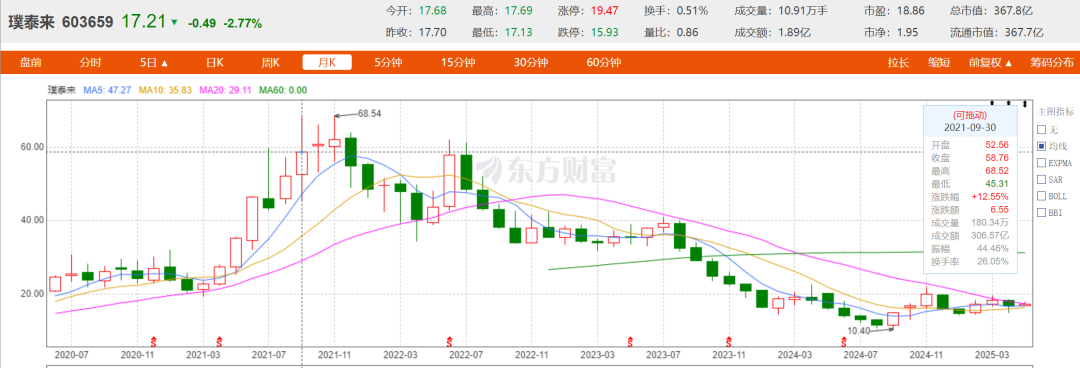Click the red dividend marker near 2022-07
Viewport: 1080px width, 368px height.
pos(450,341)
